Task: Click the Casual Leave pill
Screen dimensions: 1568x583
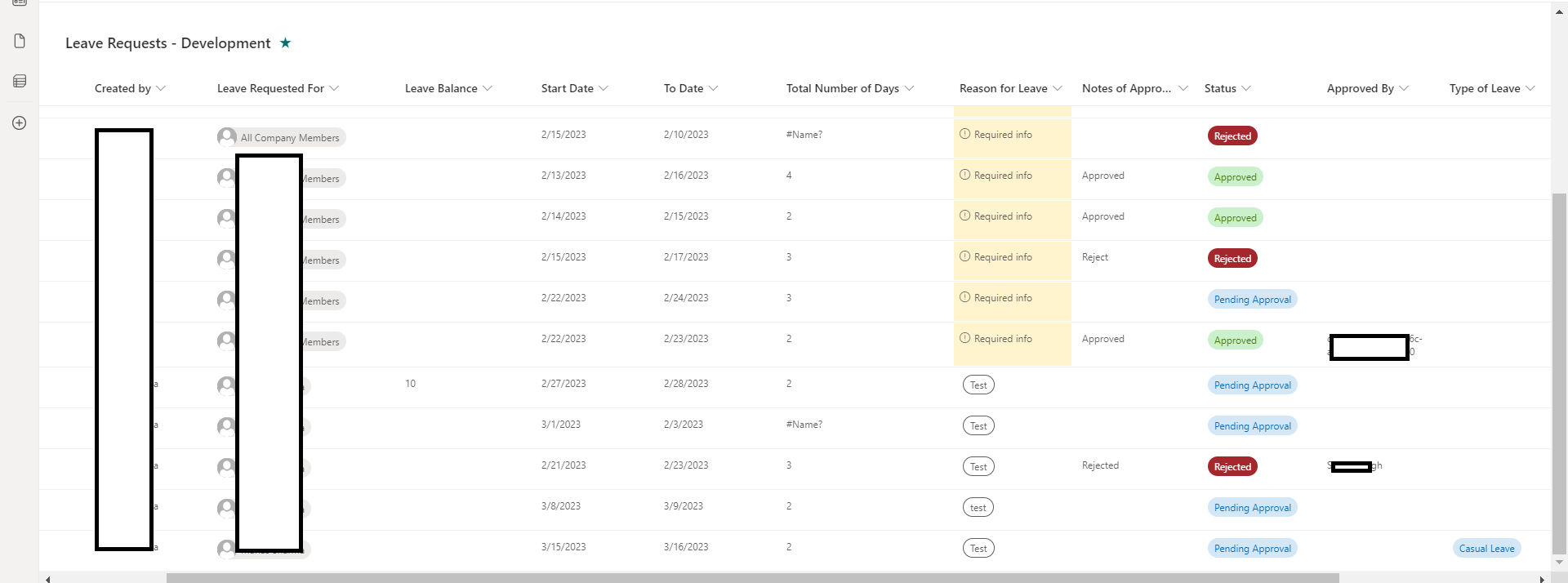Action: click(1486, 549)
